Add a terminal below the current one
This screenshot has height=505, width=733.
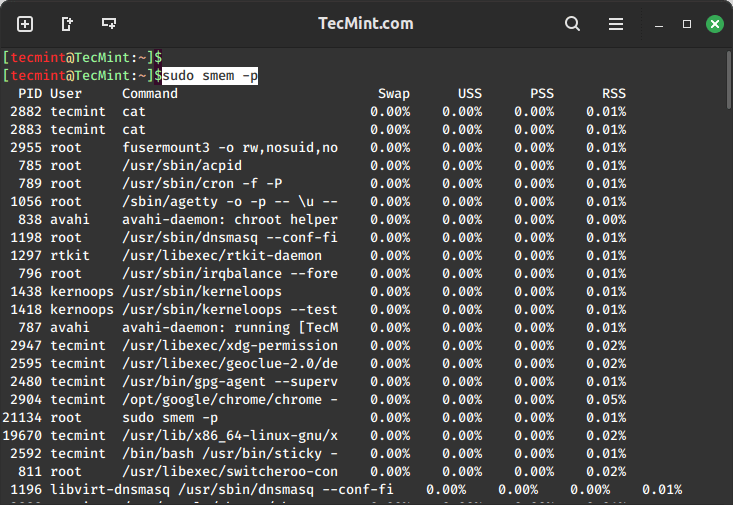coord(109,23)
